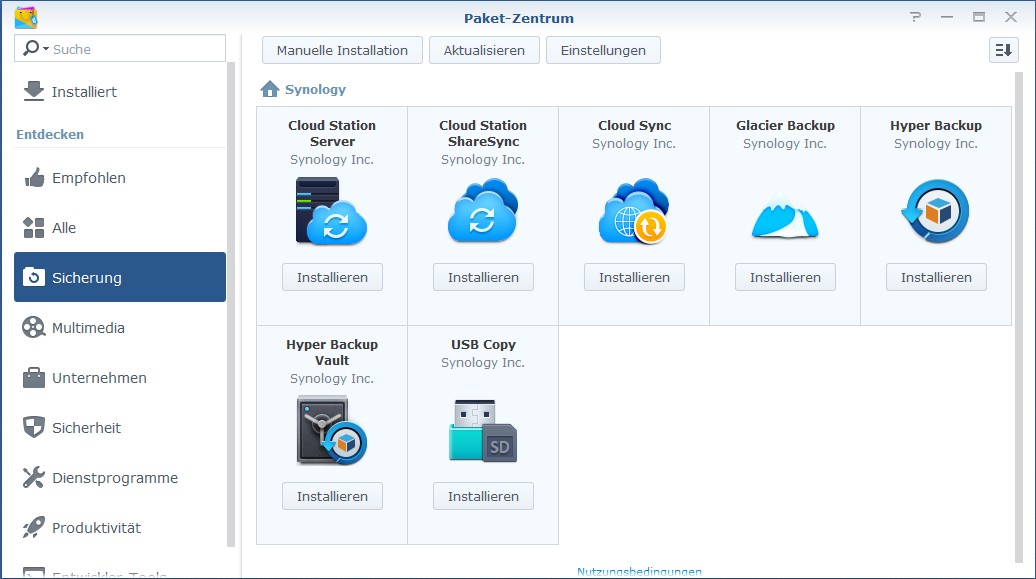Viewport: 1036px width, 579px height.
Task: Toggle the sort/list view icon button
Action: [1003, 50]
